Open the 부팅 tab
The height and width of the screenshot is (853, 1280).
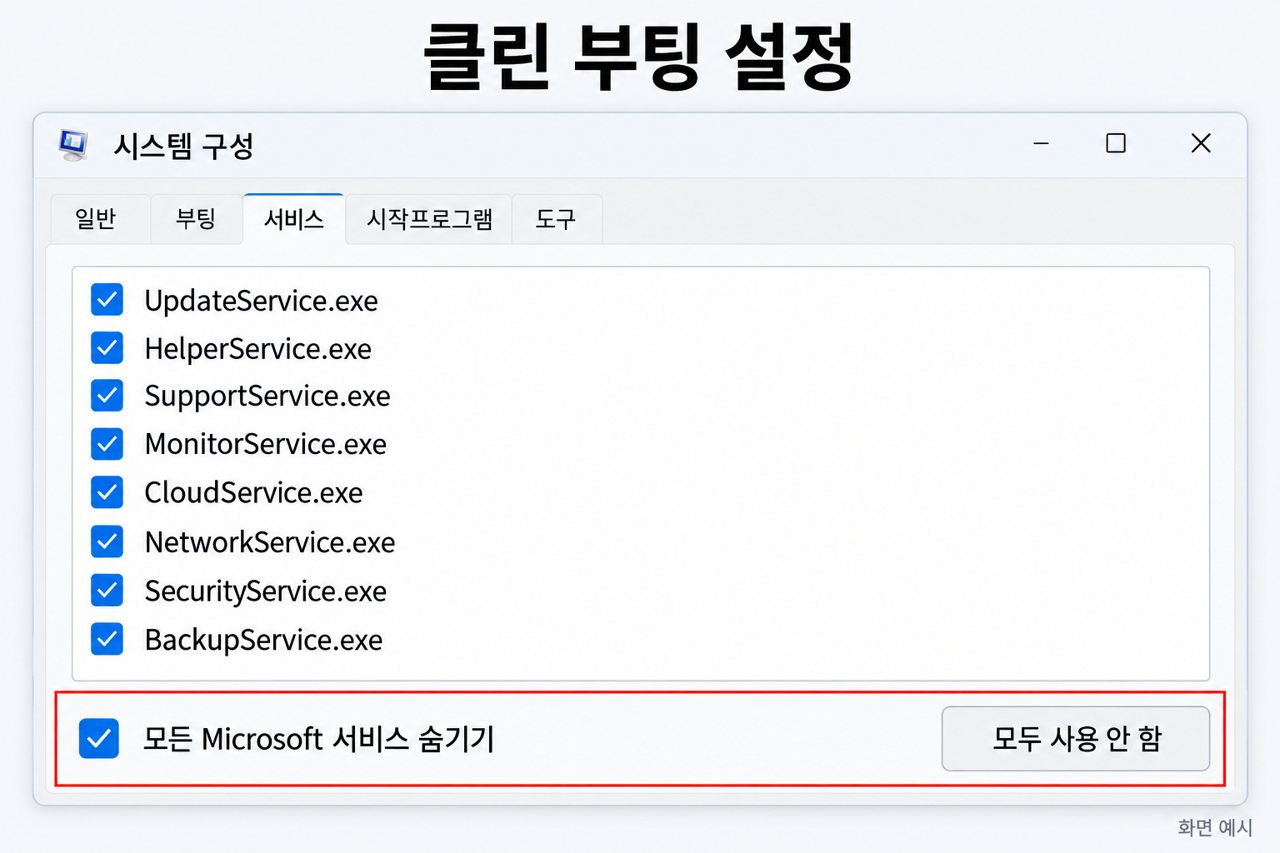(196, 219)
